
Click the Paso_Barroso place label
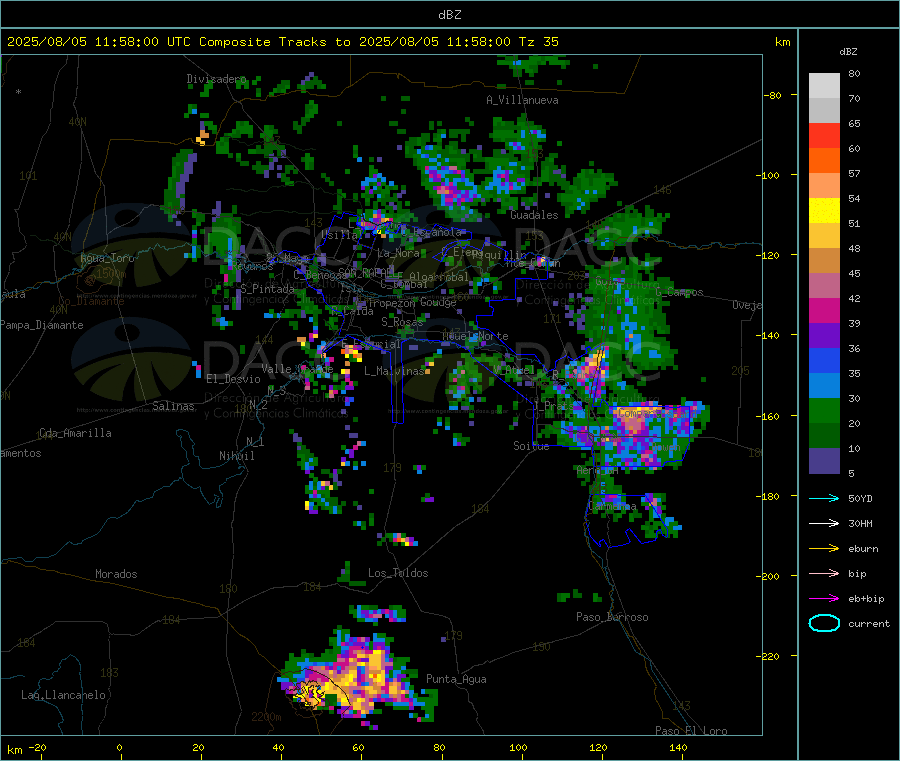coord(612,617)
